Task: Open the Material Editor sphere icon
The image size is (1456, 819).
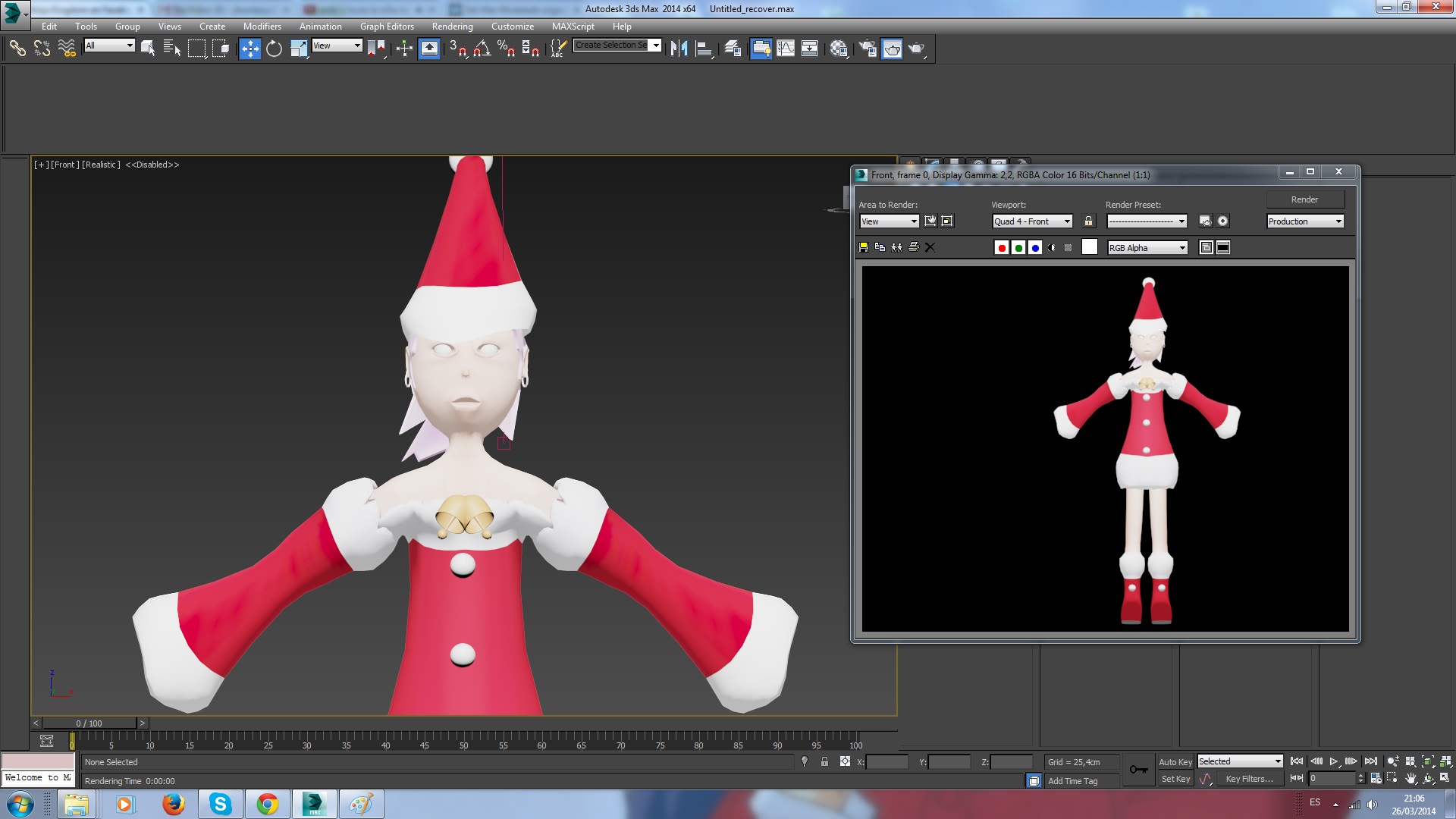Action: (838, 49)
